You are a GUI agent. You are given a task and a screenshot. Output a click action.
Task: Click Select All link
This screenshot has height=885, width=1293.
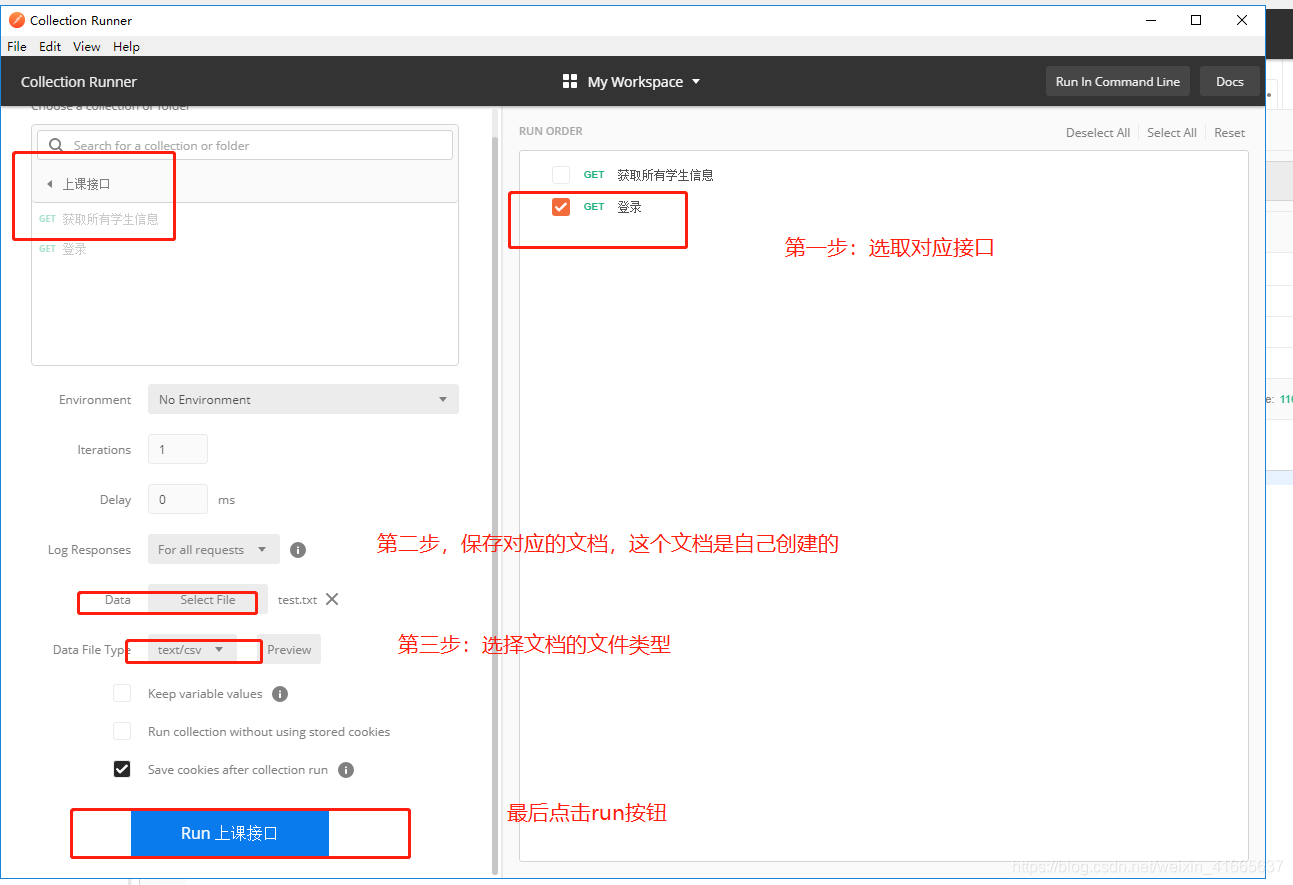(x=1172, y=133)
